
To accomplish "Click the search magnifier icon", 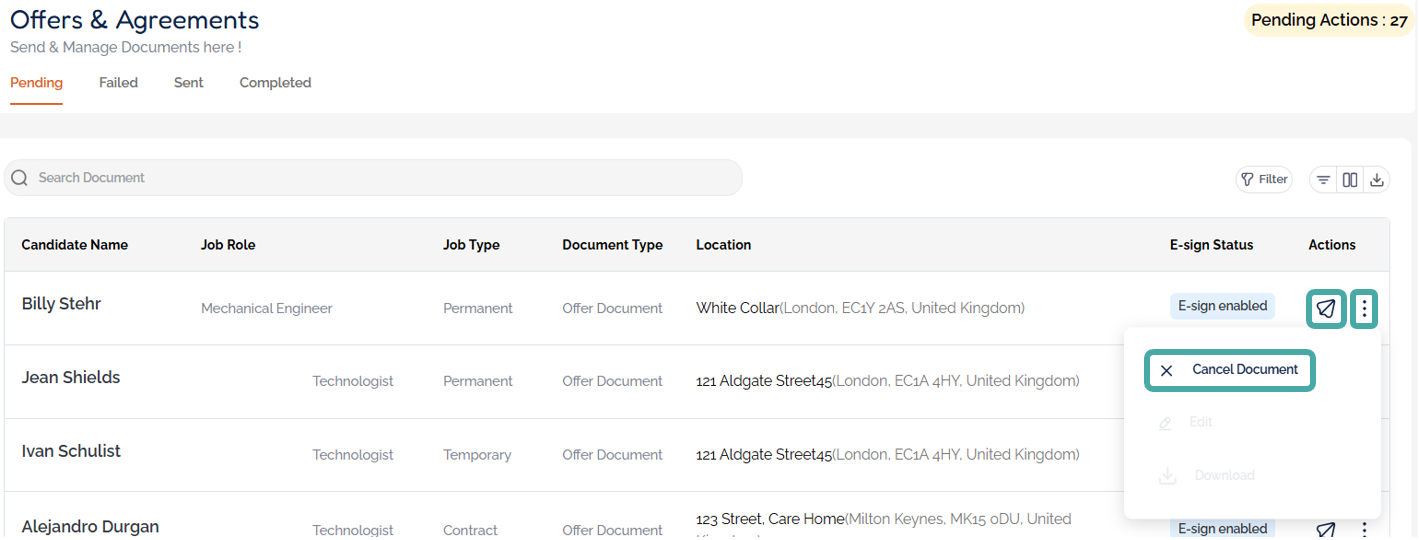I will pos(20,178).
